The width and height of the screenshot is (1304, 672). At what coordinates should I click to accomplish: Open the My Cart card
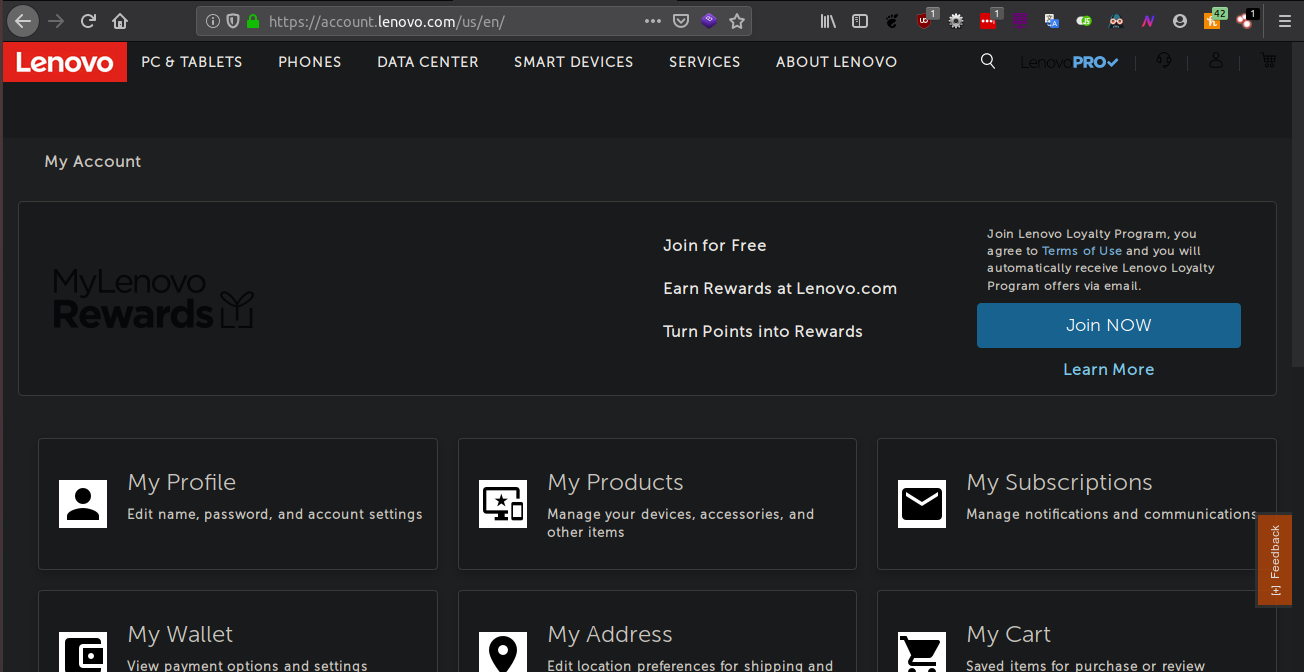[x=1077, y=631]
